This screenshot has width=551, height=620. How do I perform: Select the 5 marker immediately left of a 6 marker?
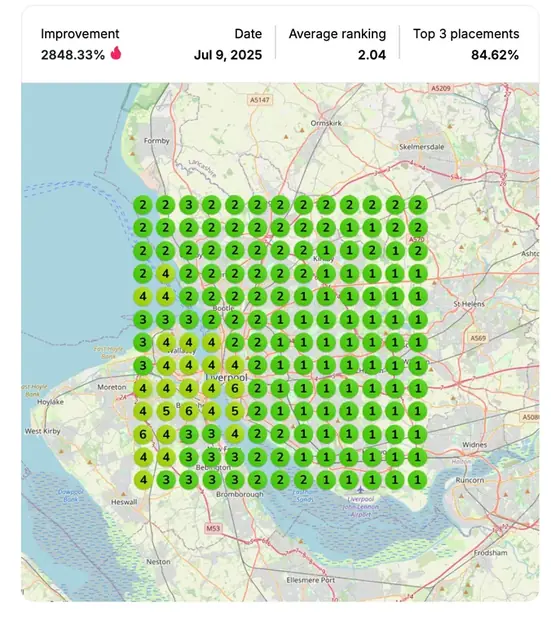click(166, 411)
